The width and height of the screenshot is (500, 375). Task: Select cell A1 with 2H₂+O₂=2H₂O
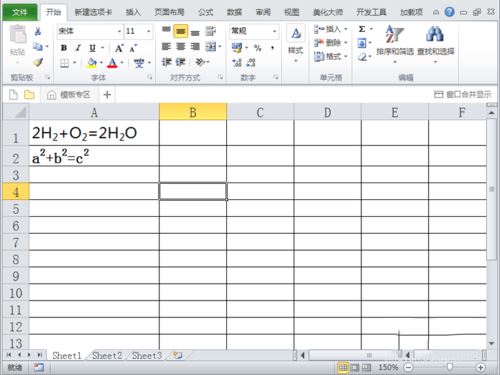tap(94, 133)
